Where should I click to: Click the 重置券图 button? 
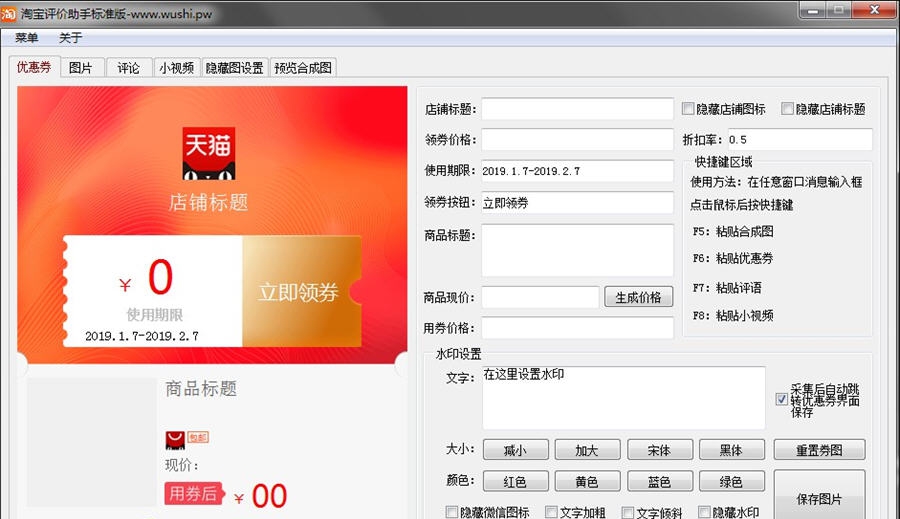[x=819, y=450]
